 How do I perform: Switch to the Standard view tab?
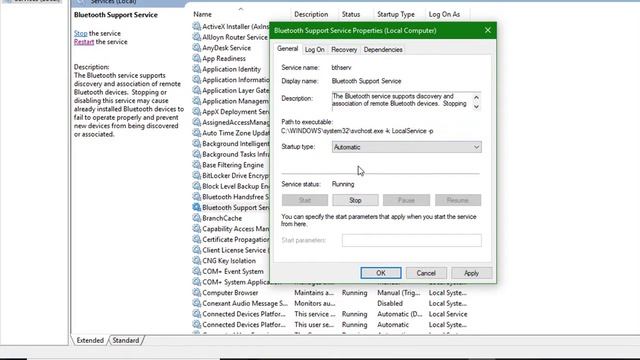(x=126, y=340)
